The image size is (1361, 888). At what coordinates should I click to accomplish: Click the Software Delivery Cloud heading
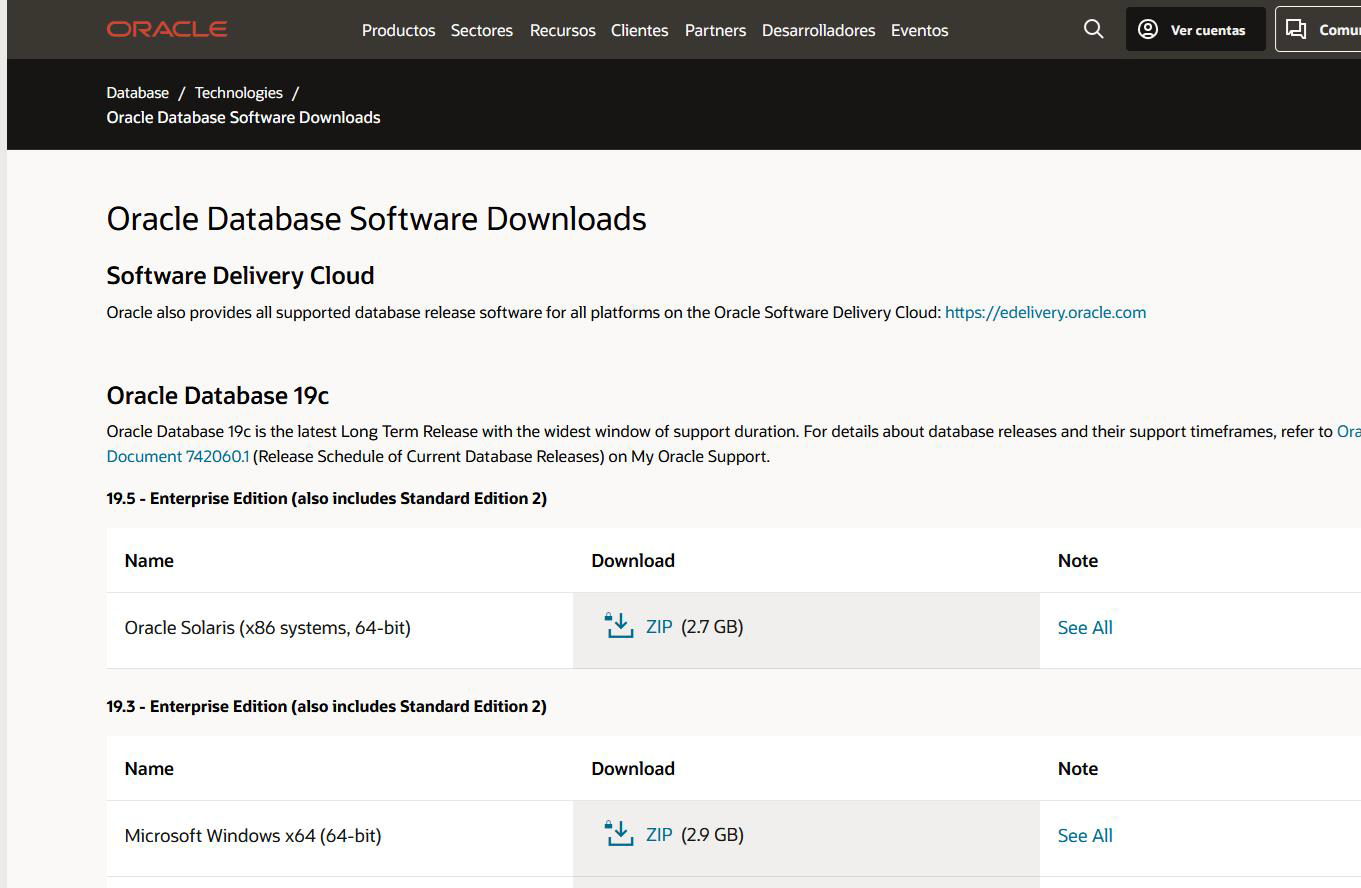240,275
